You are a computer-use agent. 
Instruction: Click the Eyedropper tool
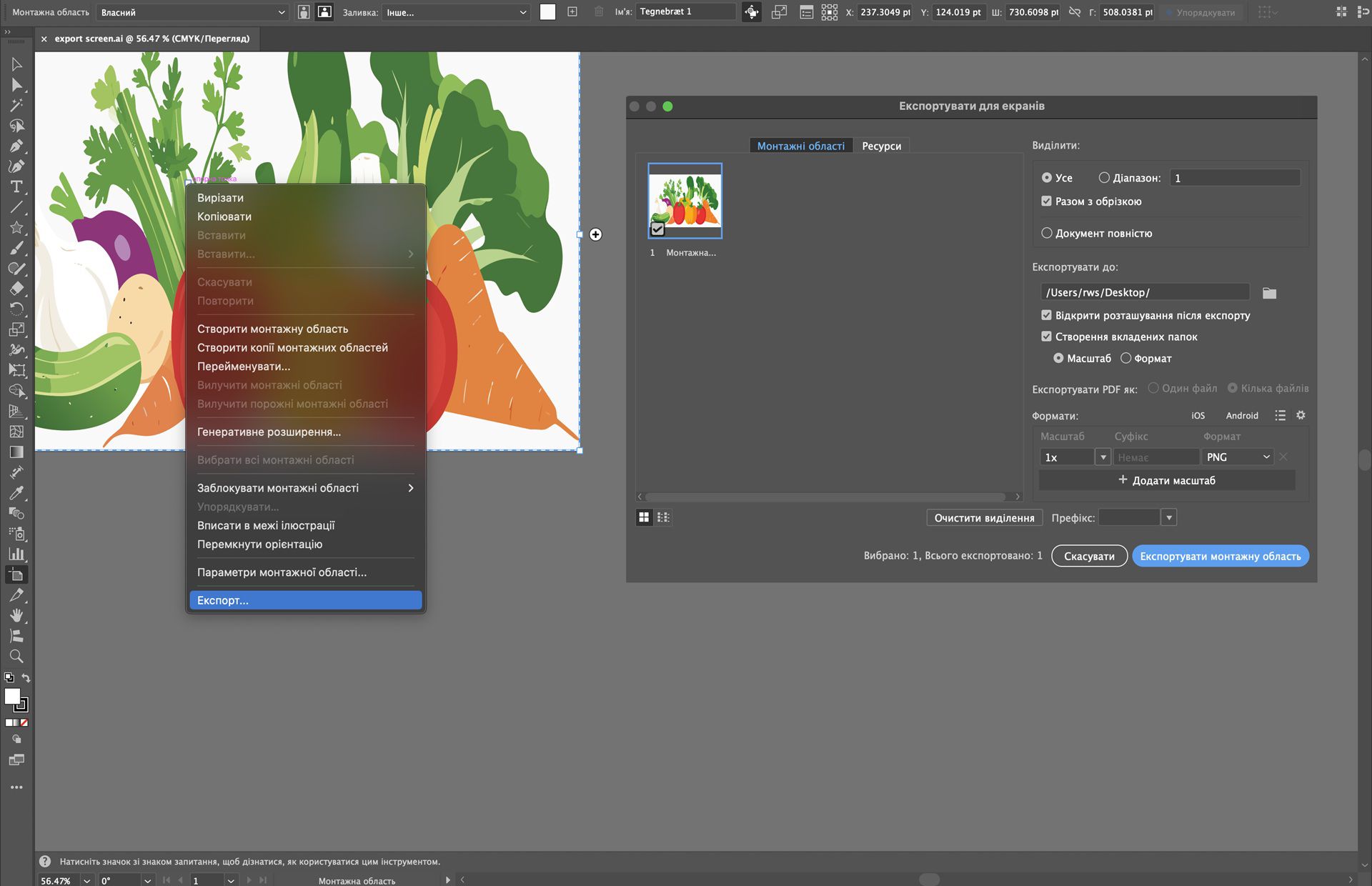pos(16,493)
